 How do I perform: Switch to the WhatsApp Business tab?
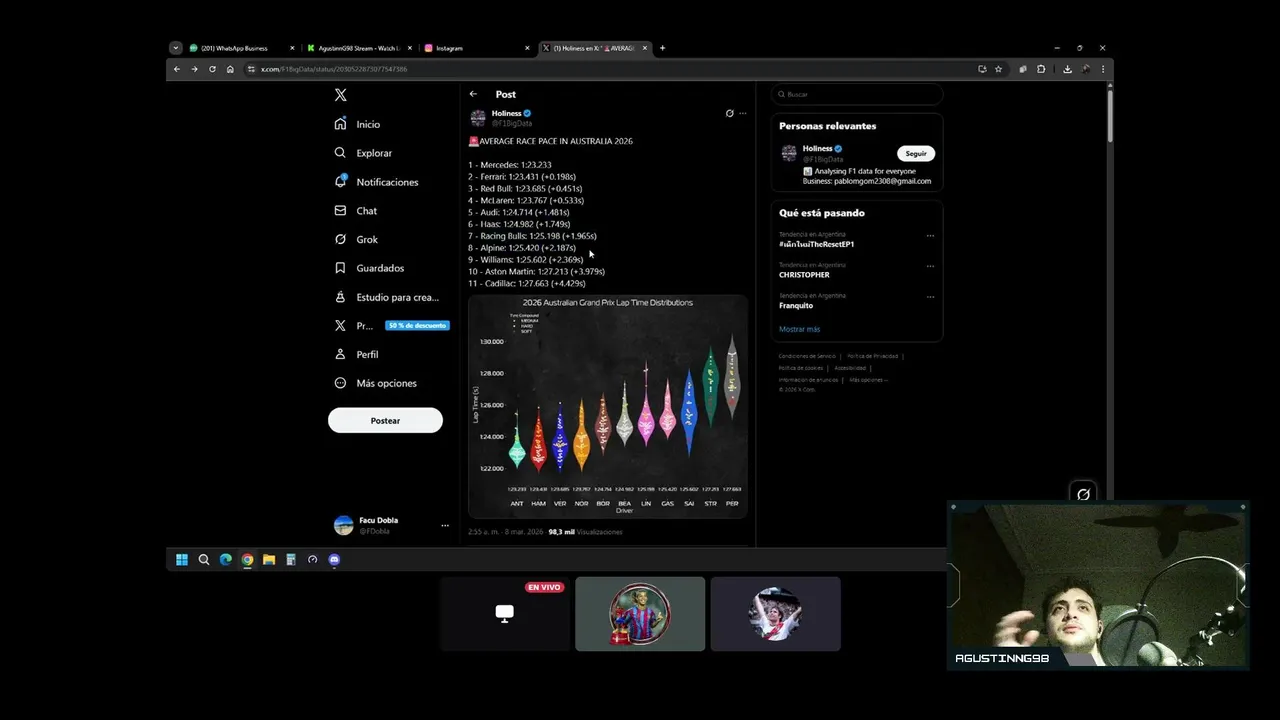pyautogui.click(x=241, y=48)
